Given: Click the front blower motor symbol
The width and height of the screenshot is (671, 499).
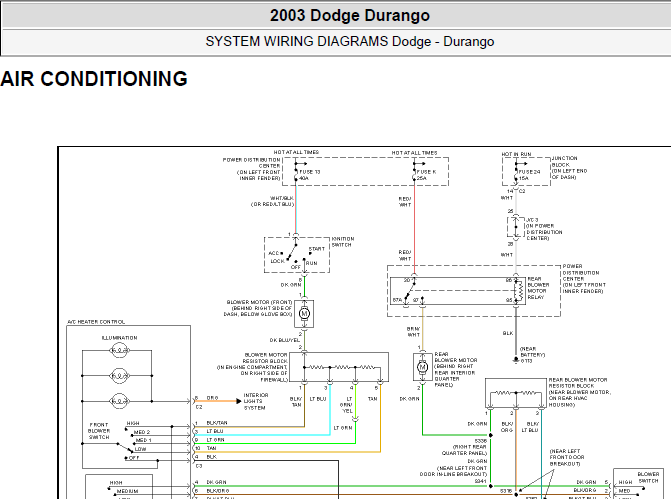Looking at the screenshot, I should coord(304,314).
